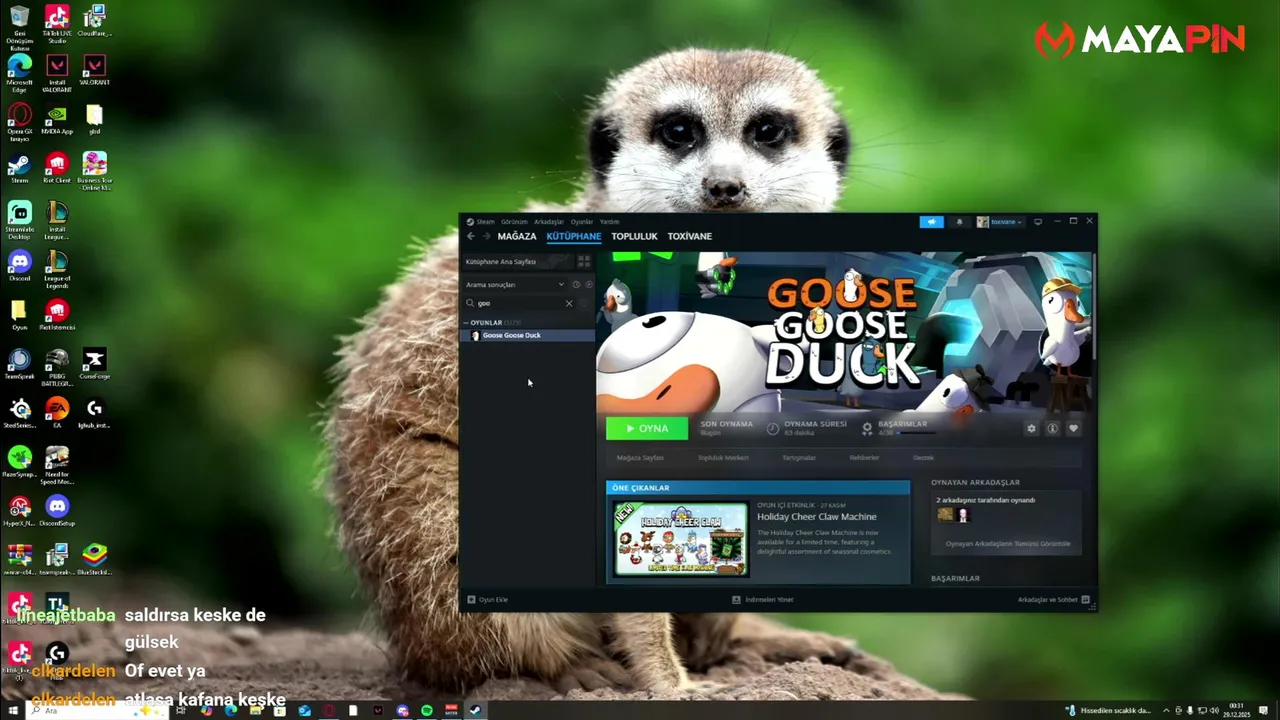Open the TOPLULUK community tab

point(634,236)
